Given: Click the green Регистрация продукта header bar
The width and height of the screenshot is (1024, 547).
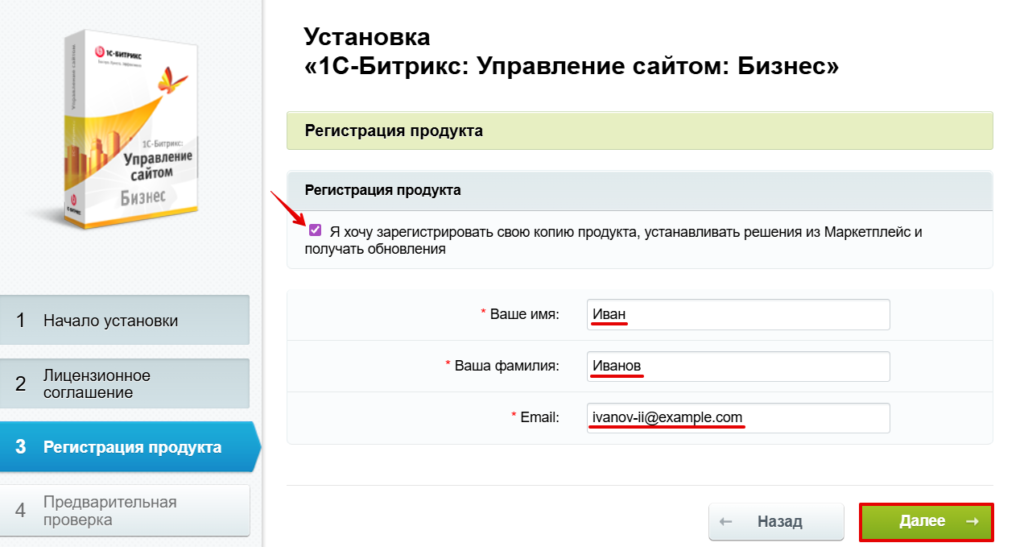Looking at the screenshot, I should 639,131.
